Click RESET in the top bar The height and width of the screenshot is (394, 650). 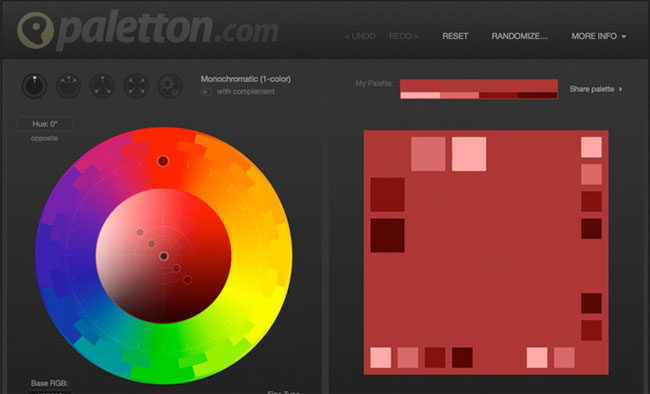point(455,36)
